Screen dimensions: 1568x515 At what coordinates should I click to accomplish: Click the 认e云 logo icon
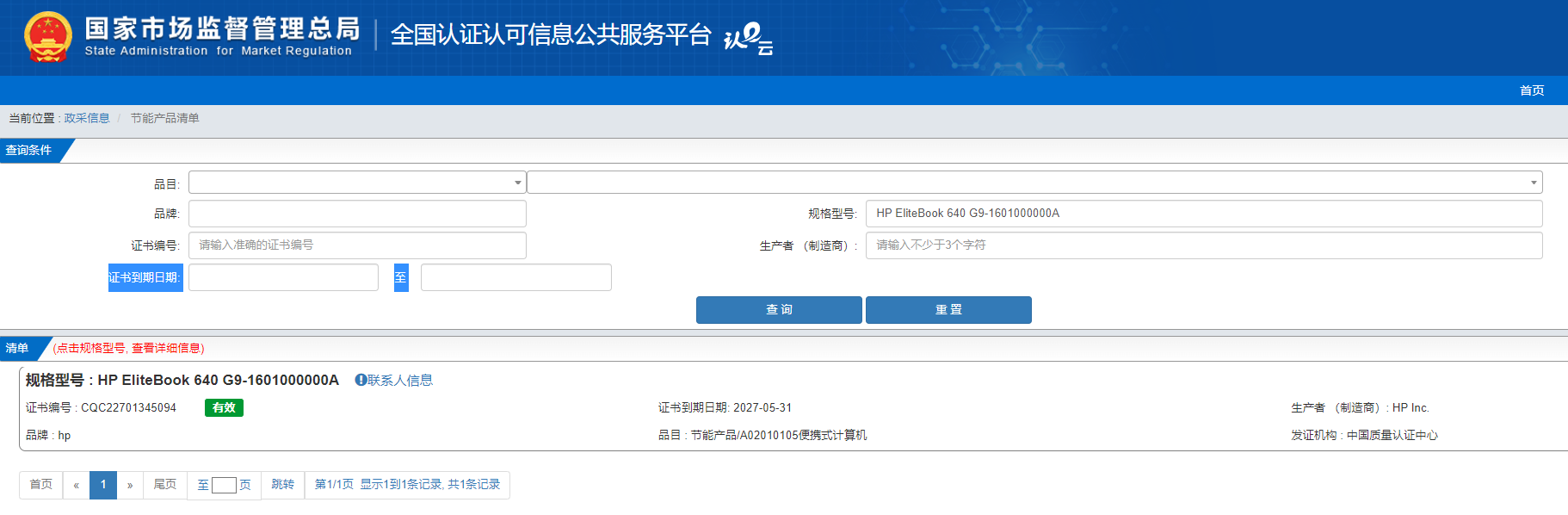tap(749, 38)
